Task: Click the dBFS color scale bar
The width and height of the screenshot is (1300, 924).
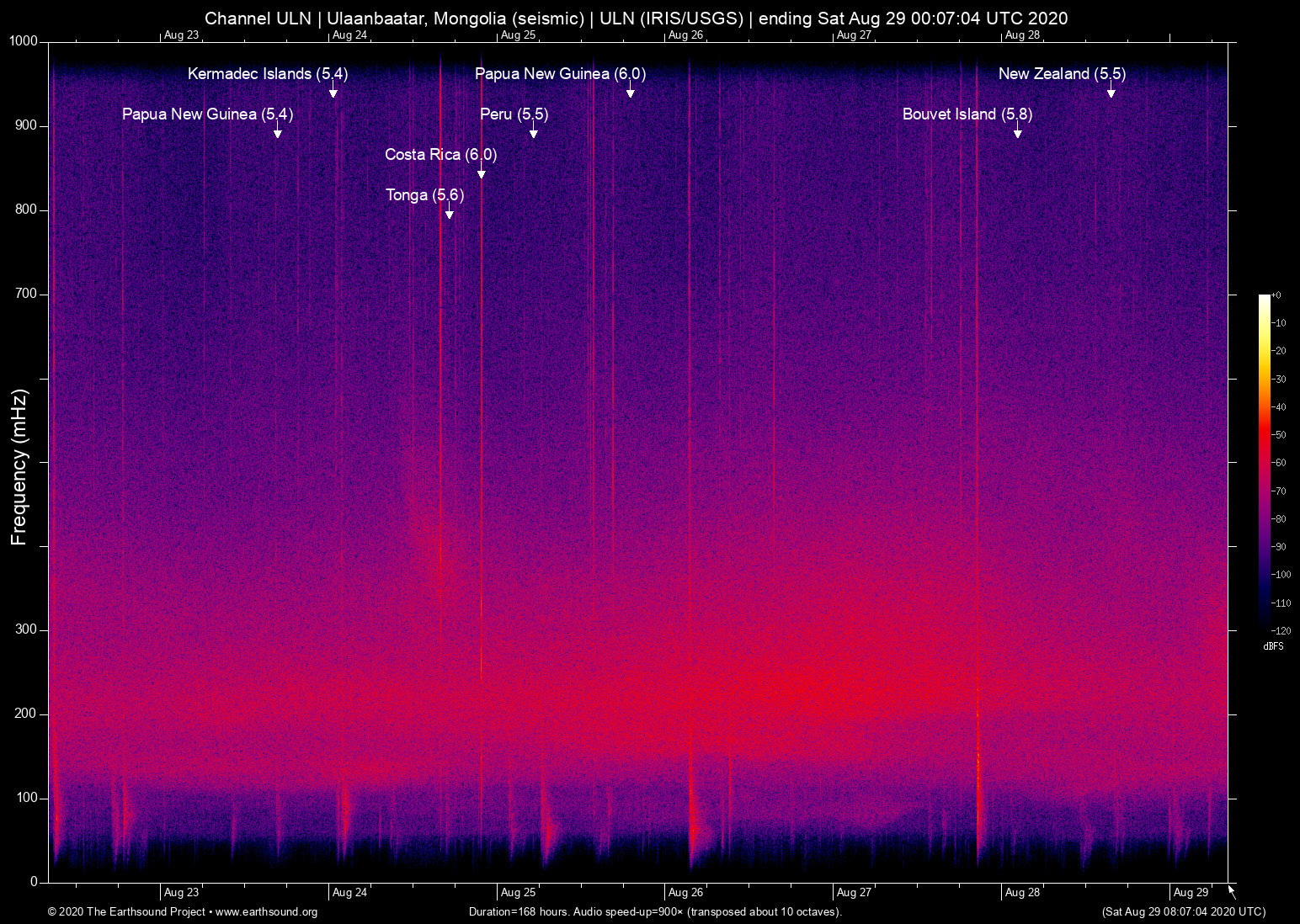Action: pos(1264,461)
